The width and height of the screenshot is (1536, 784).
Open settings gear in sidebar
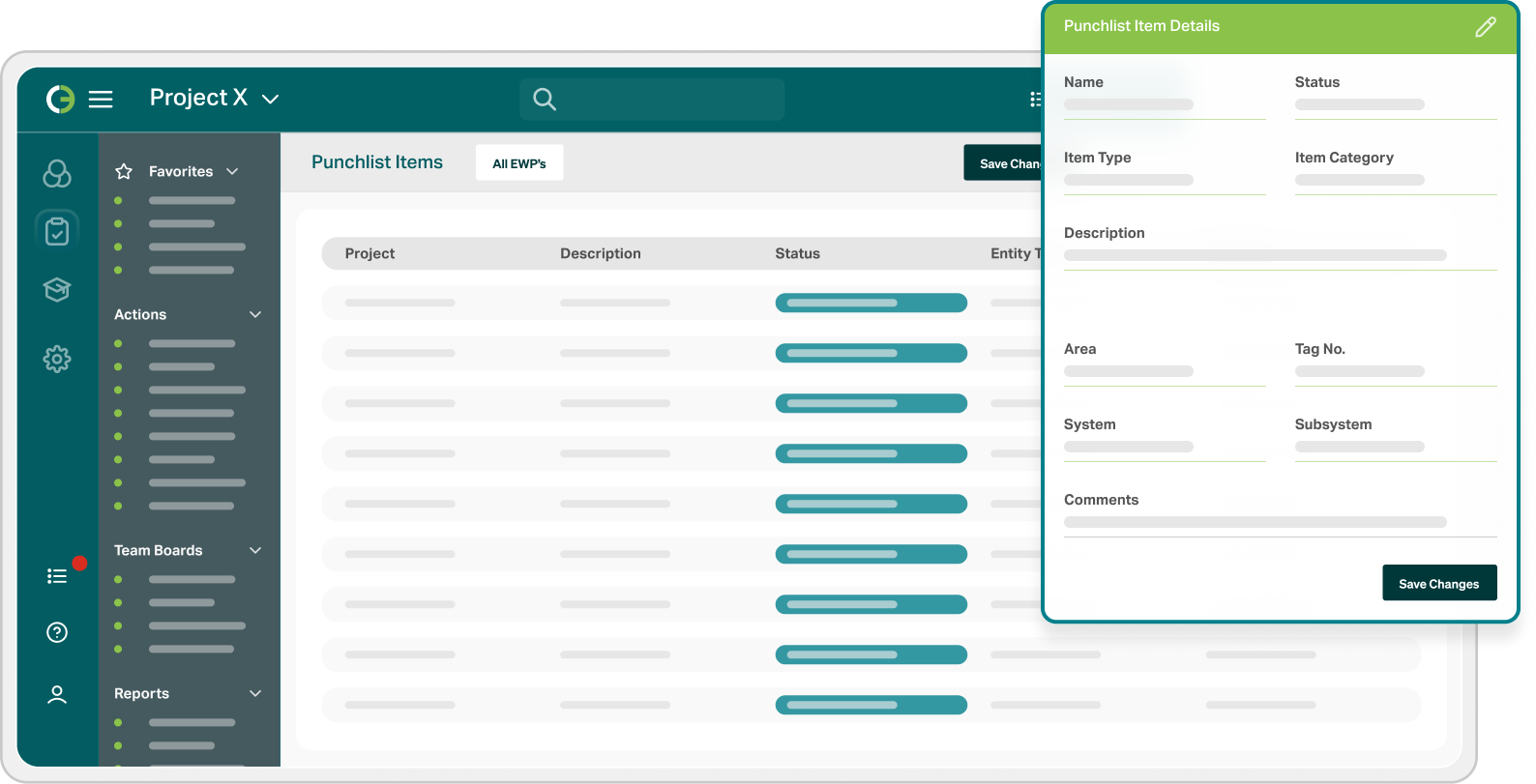[57, 360]
